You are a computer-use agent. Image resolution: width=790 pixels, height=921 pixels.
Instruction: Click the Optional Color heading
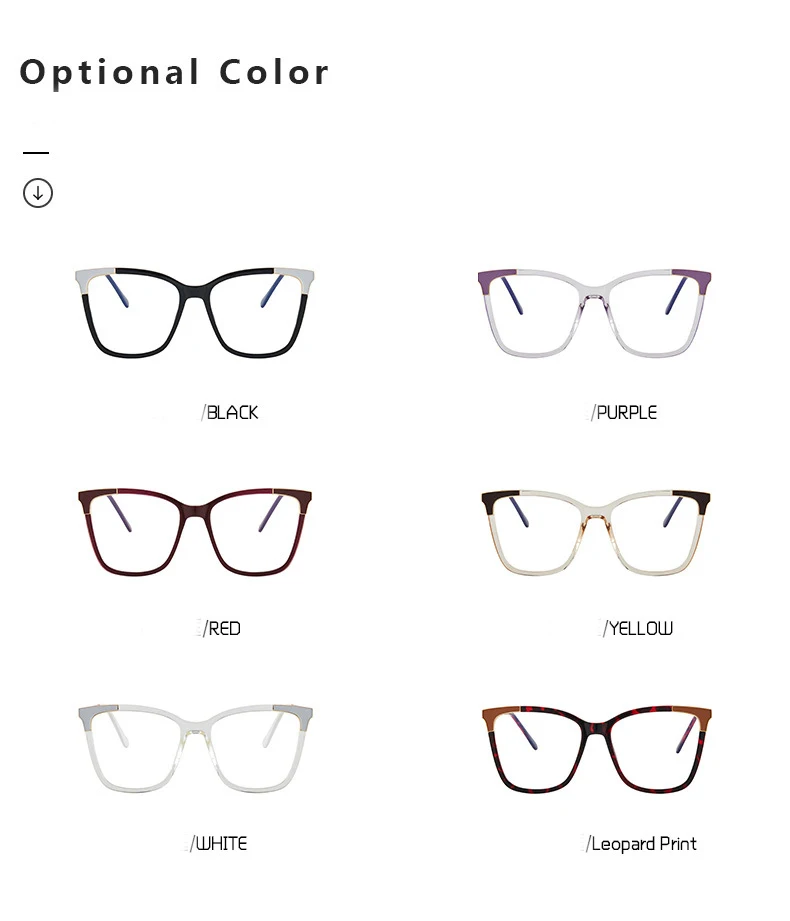[x=174, y=72]
